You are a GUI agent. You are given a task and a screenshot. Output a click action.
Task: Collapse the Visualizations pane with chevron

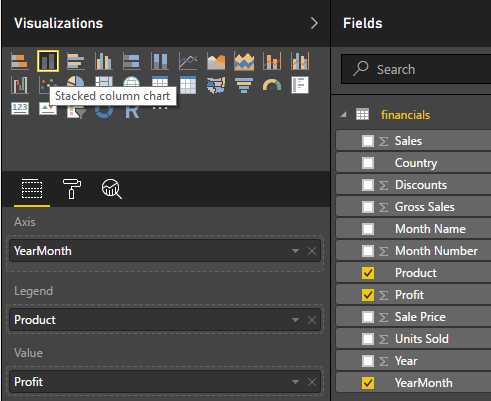tap(314, 23)
